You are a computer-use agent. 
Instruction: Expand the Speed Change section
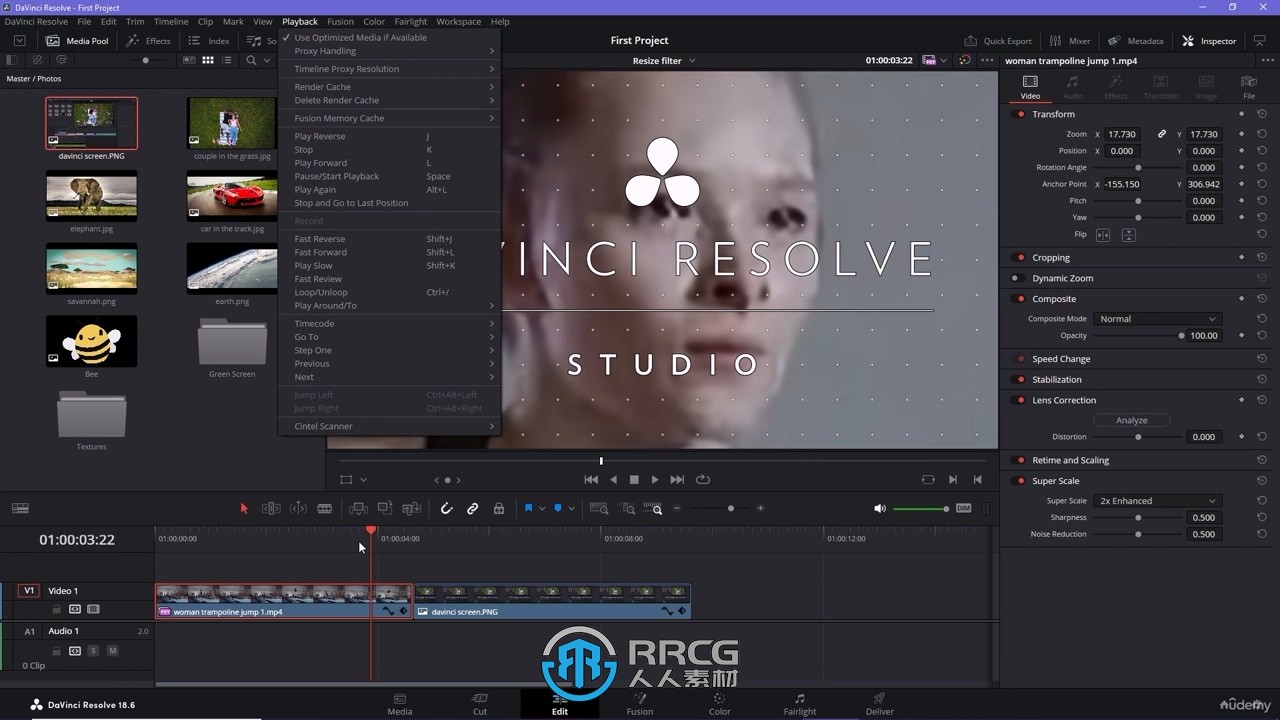[x=1061, y=359]
